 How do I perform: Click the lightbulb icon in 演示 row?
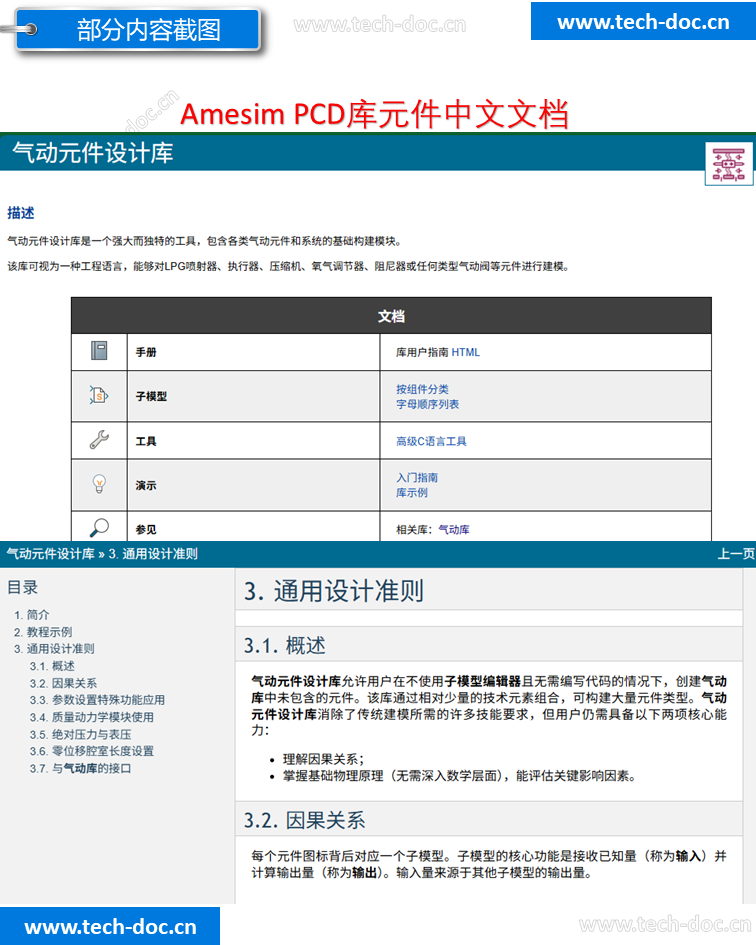click(99, 484)
